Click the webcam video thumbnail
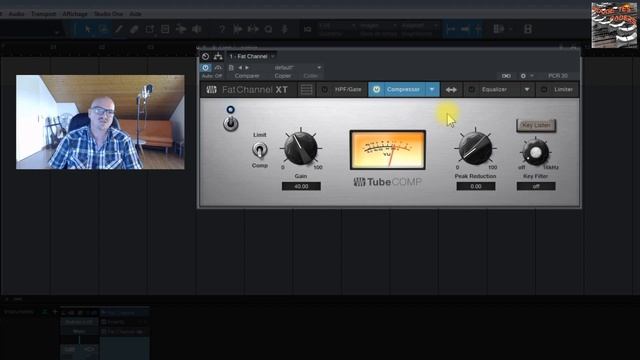Image resolution: width=640 pixels, height=360 pixels. (x=100, y=122)
